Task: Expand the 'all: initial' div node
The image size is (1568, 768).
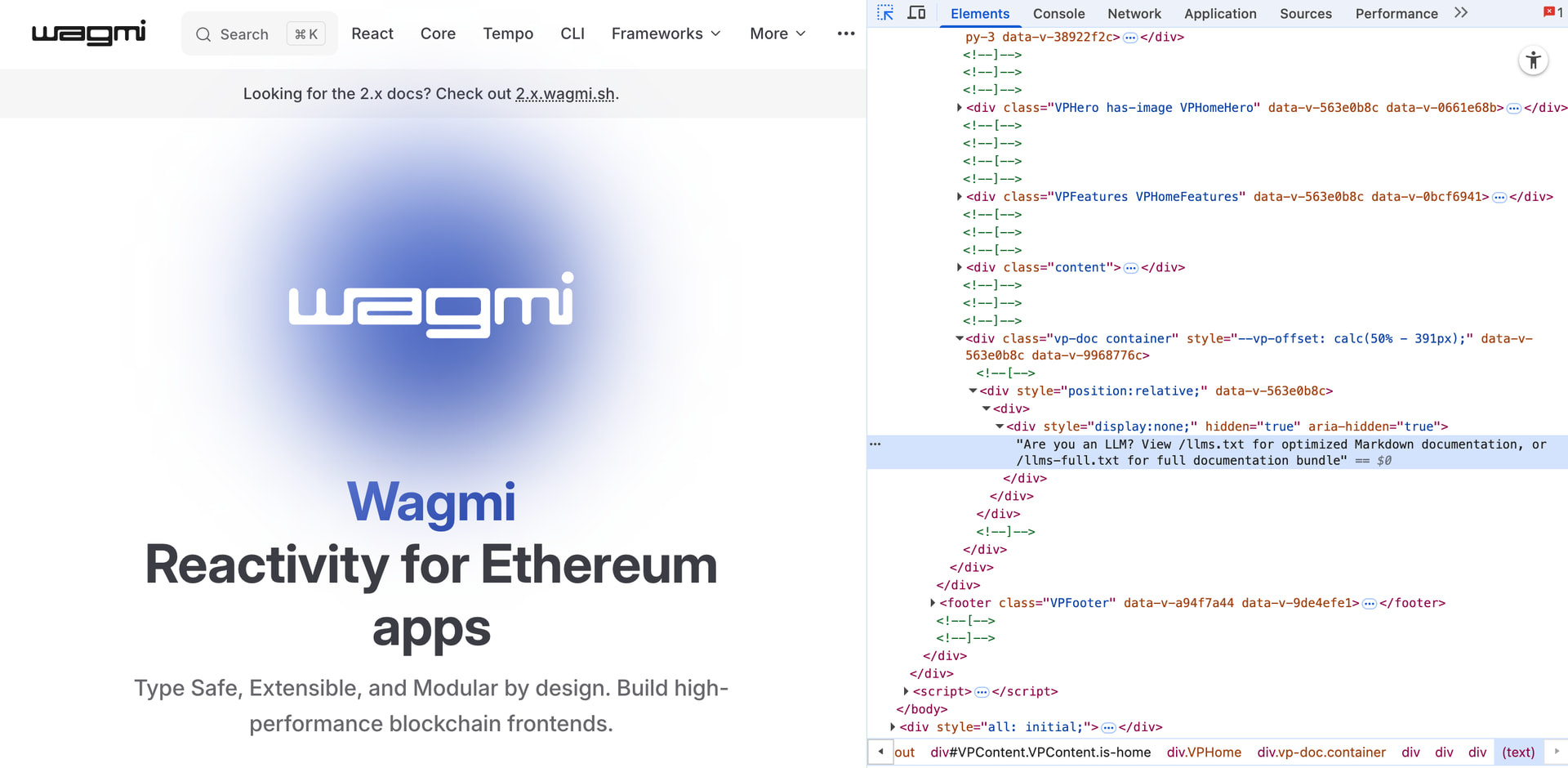Action: pos(893,727)
